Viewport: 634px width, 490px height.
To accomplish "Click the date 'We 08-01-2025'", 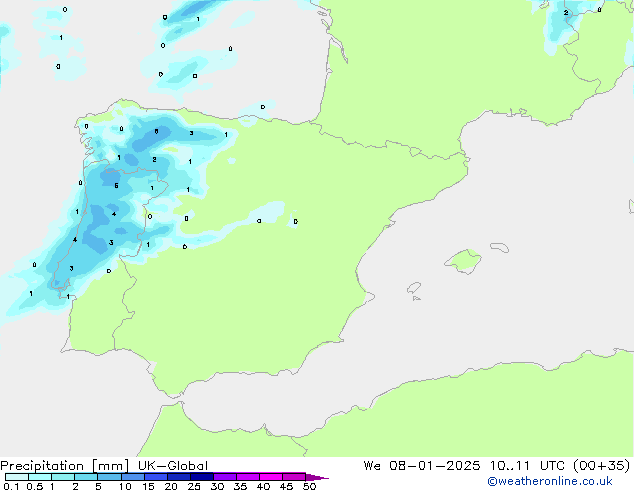I will [422, 466].
